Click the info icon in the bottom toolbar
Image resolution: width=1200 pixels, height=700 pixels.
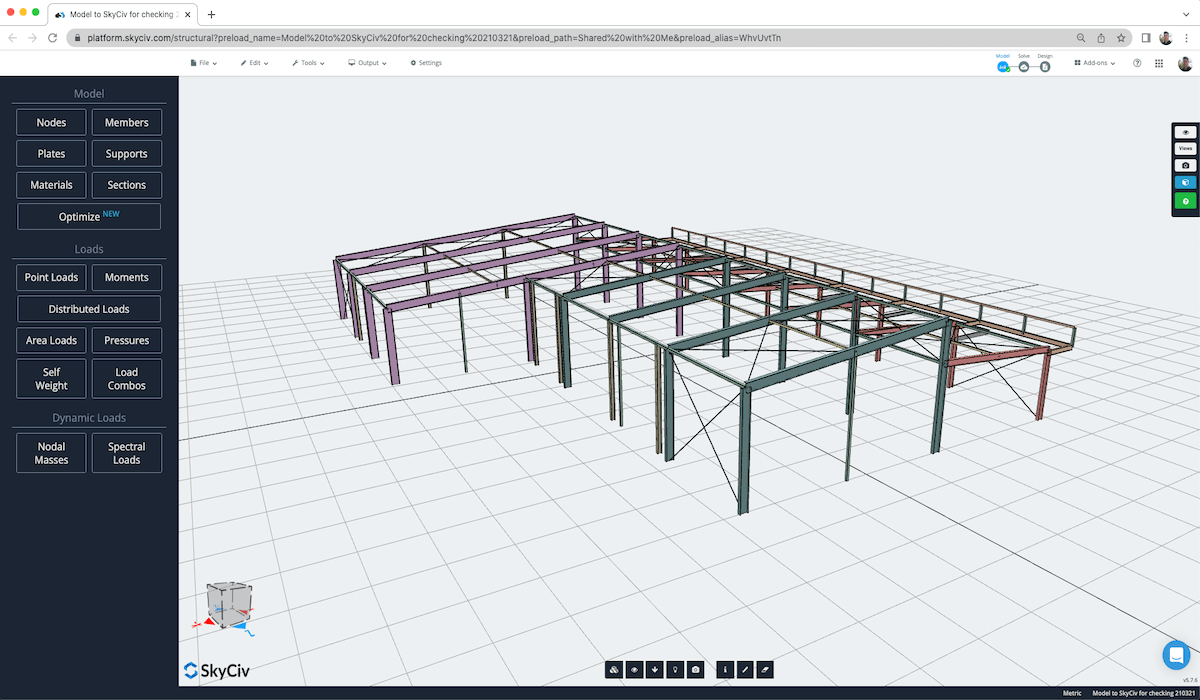tap(725, 669)
